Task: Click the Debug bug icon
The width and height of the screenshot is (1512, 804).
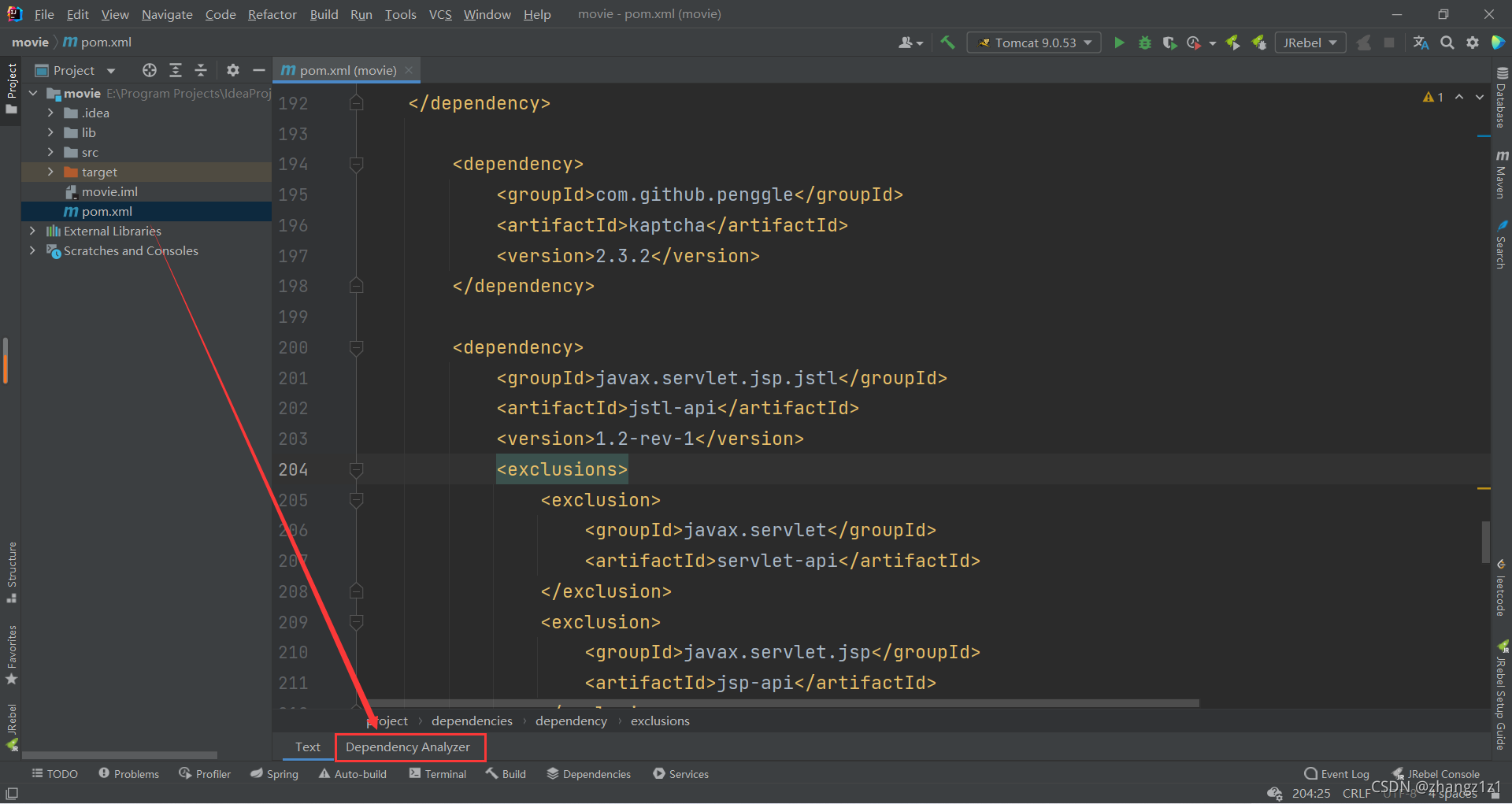Action: point(1144,43)
